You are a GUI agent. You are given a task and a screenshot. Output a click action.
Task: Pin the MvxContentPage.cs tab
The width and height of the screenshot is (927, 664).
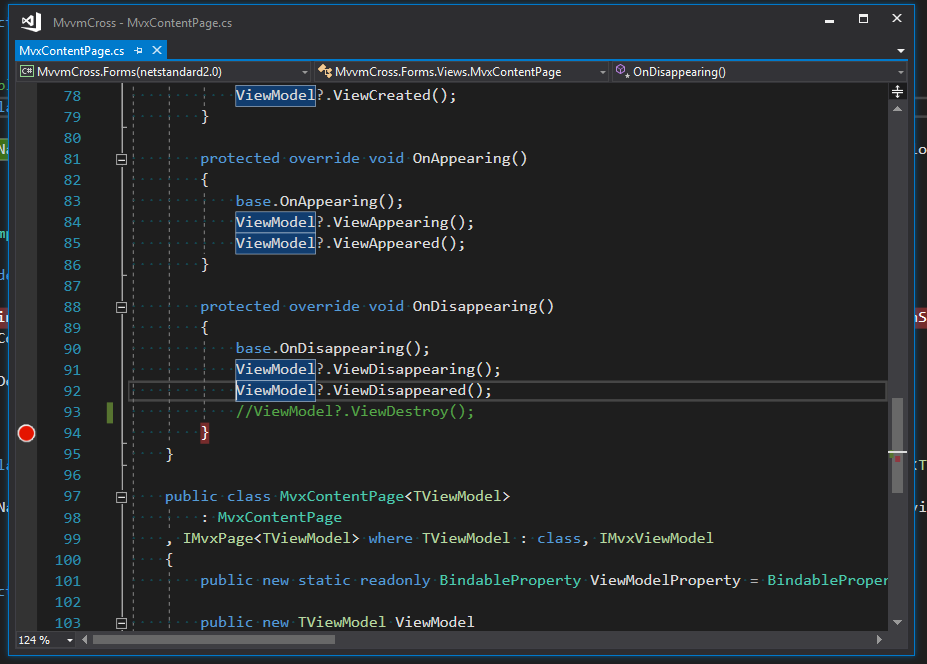[138, 51]
